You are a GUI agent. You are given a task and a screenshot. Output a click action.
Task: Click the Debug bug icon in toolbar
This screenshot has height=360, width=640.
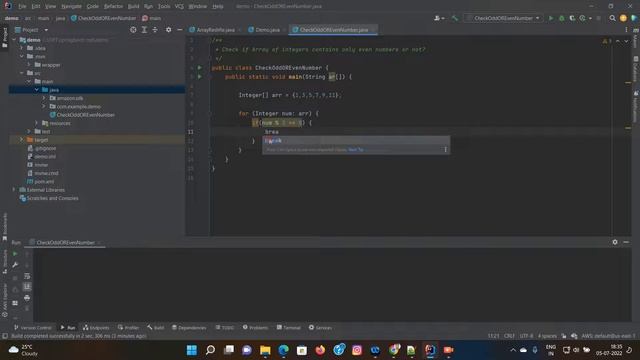(562, 18)
